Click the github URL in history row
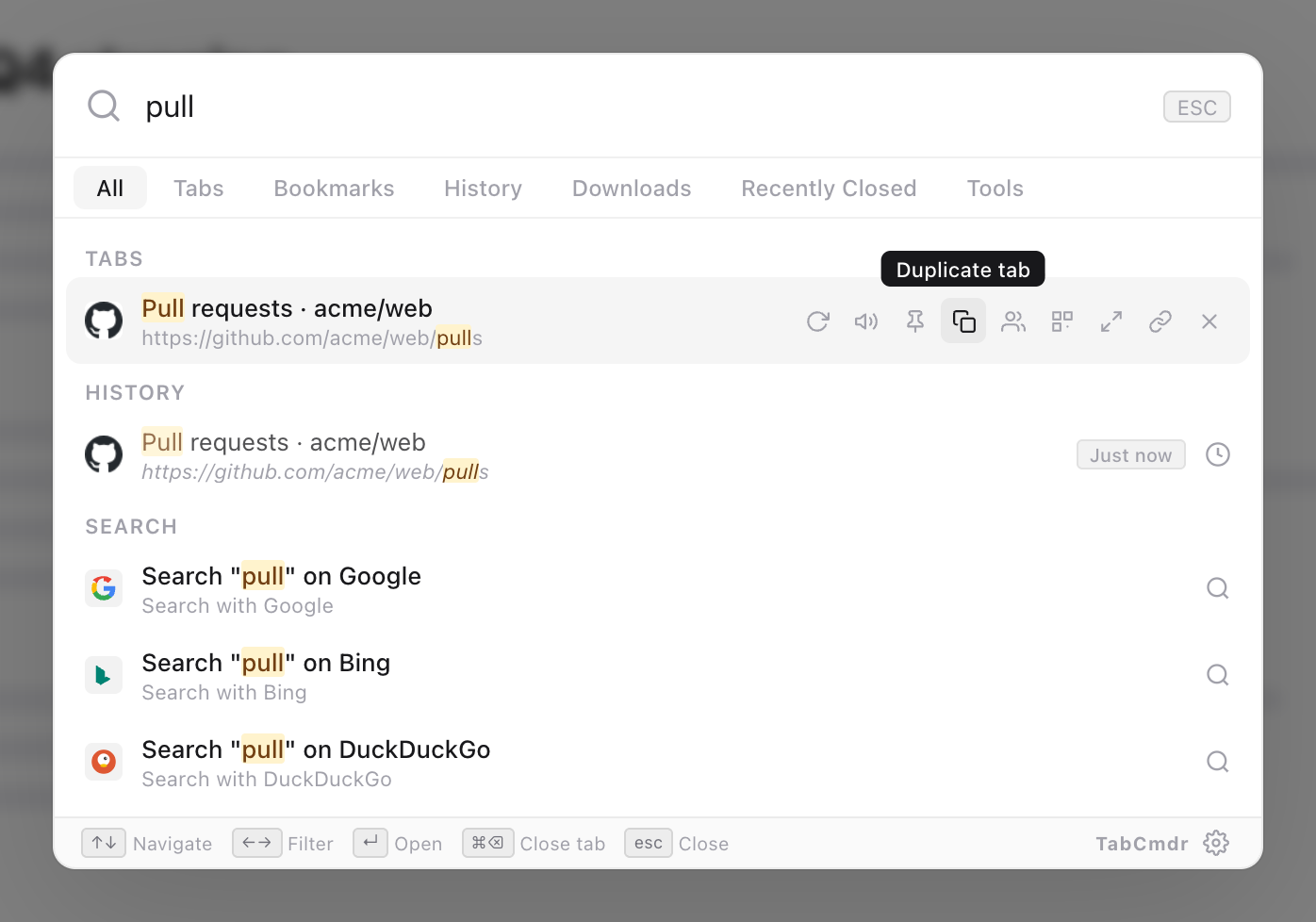This screenshot has width=1316, height=922. point(315,471)
